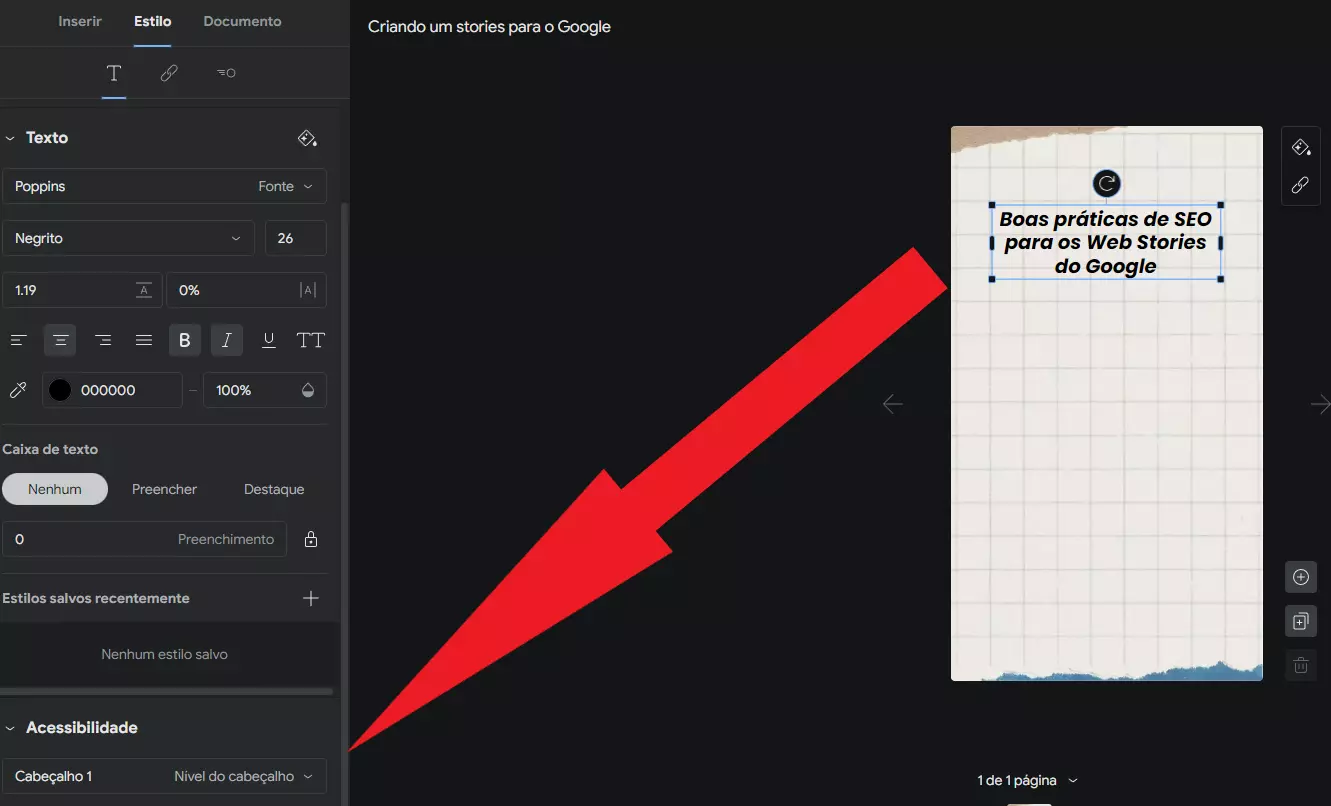
Task: Open the Cabeçalho 1 heading level dropdown
Action: click(164, 776)
